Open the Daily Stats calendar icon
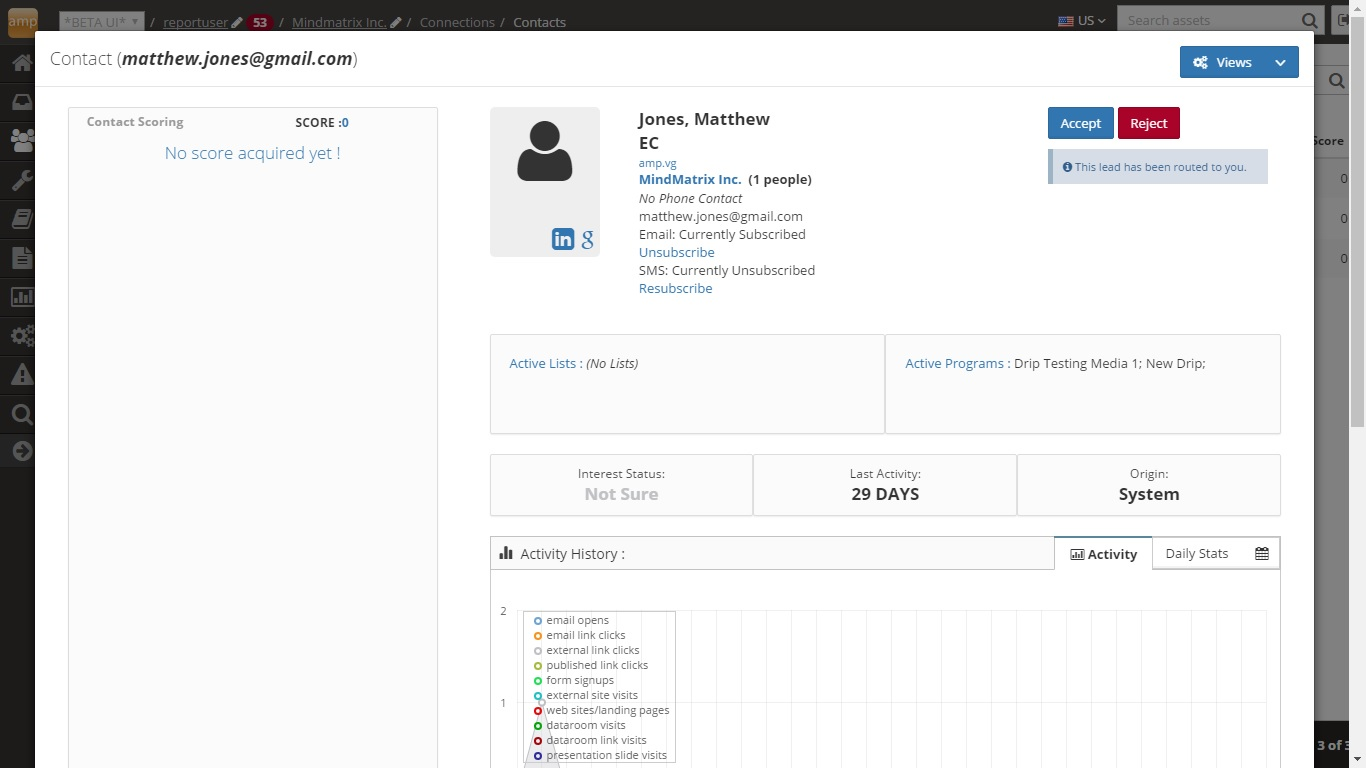The width and height of the screenshot is (1366, 768). (x=1262, y=554)
